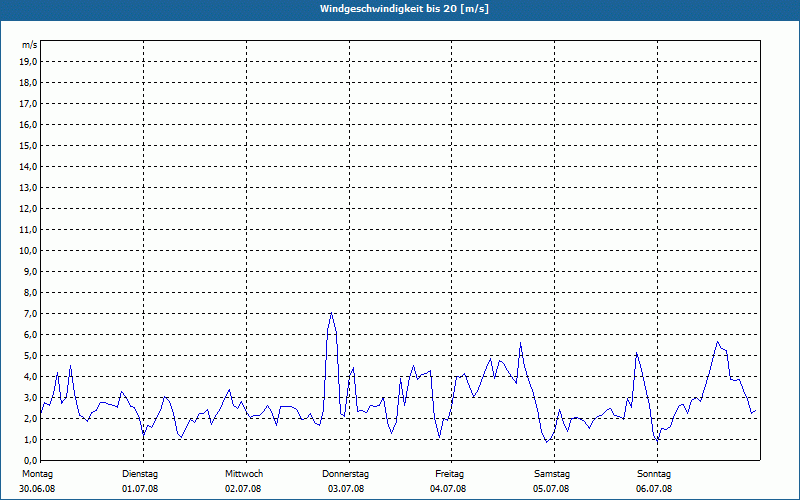Click the 1,0 y-axis value
800x500 pixels.
pyautogui.click(x=30, y=439)
